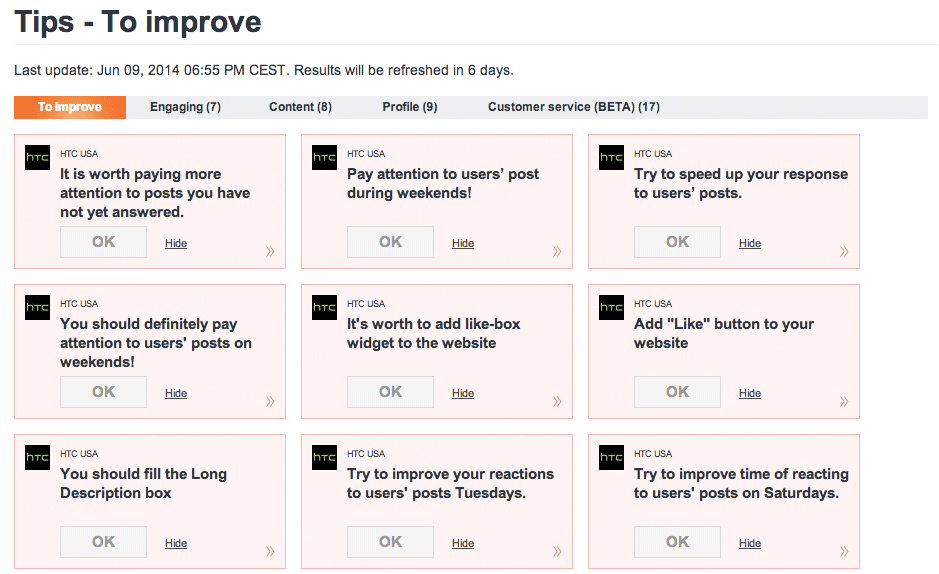
Task: Expand arrow on Tuesdays reactions tip
Action: tap(557, 552)
